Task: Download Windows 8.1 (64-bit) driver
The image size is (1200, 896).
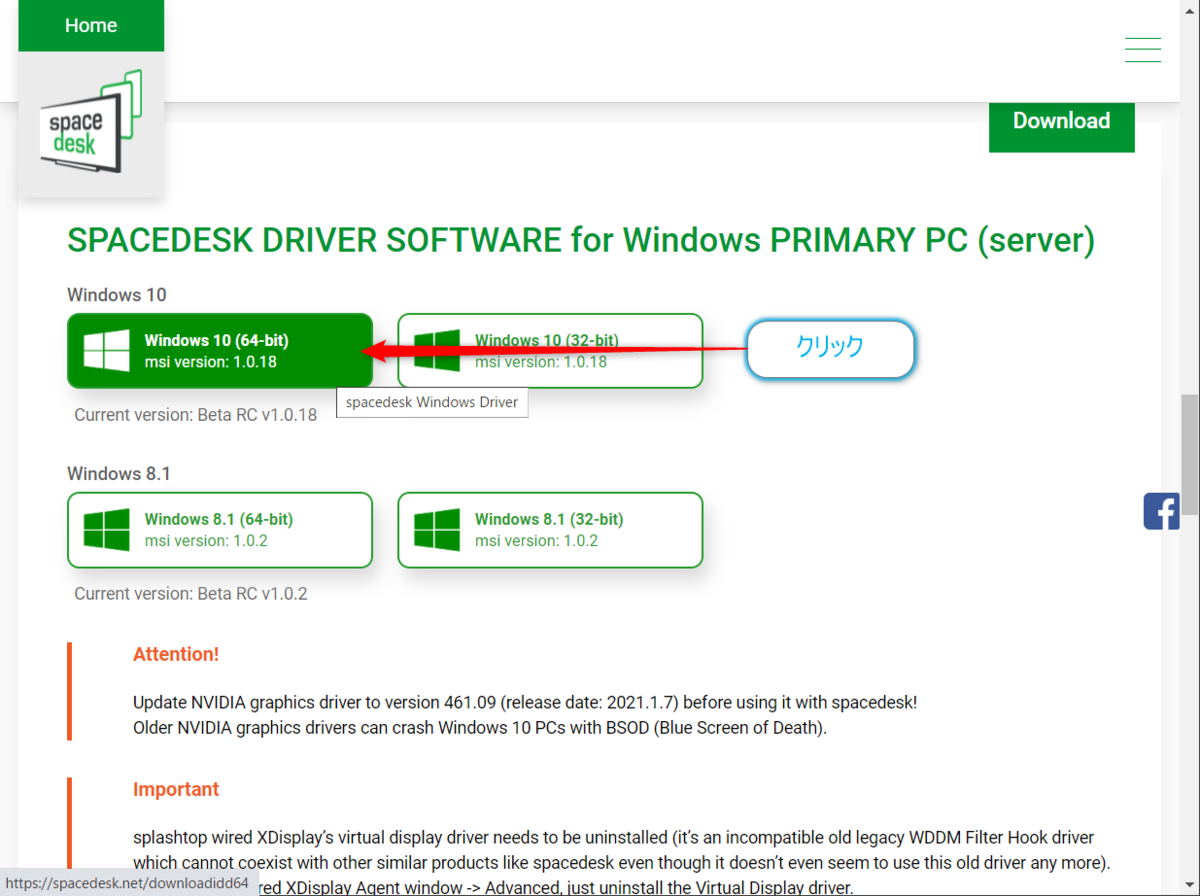Action: point(220,530)
